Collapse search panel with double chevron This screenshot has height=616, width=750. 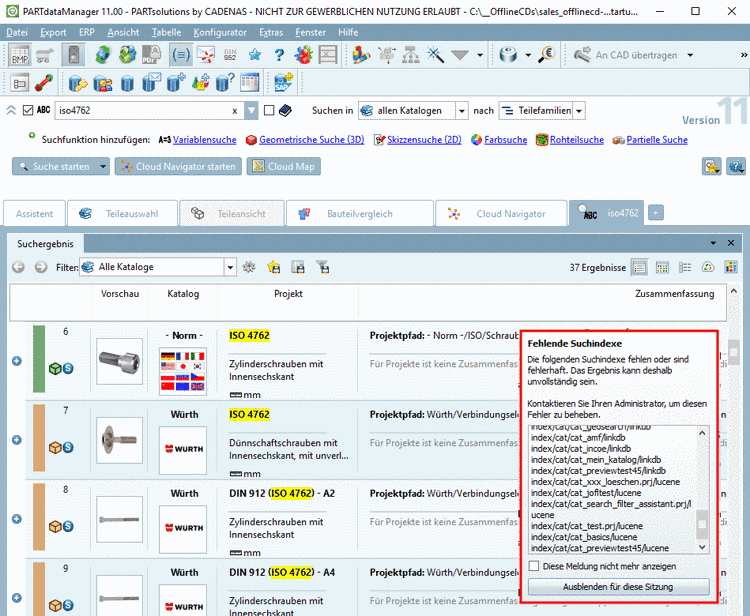pyautogui.click(x=11, y=110)
